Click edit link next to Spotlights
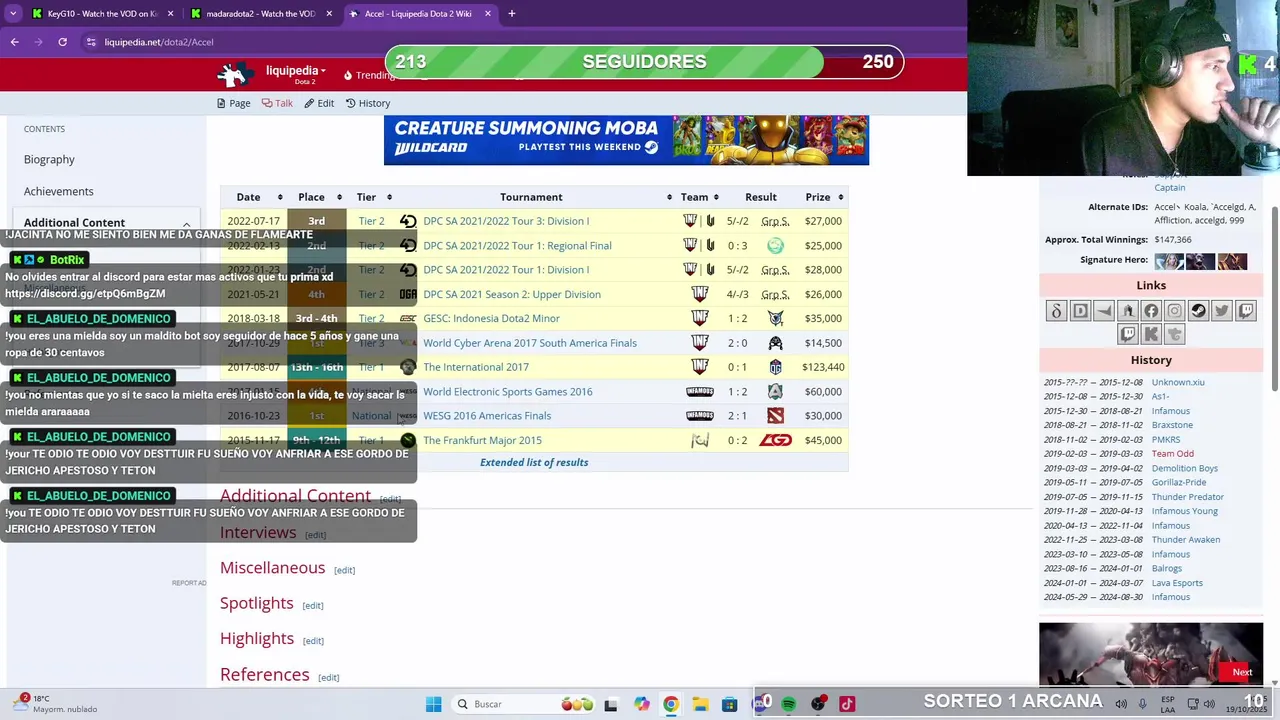 pyautogui.click(x=312, y=605)
